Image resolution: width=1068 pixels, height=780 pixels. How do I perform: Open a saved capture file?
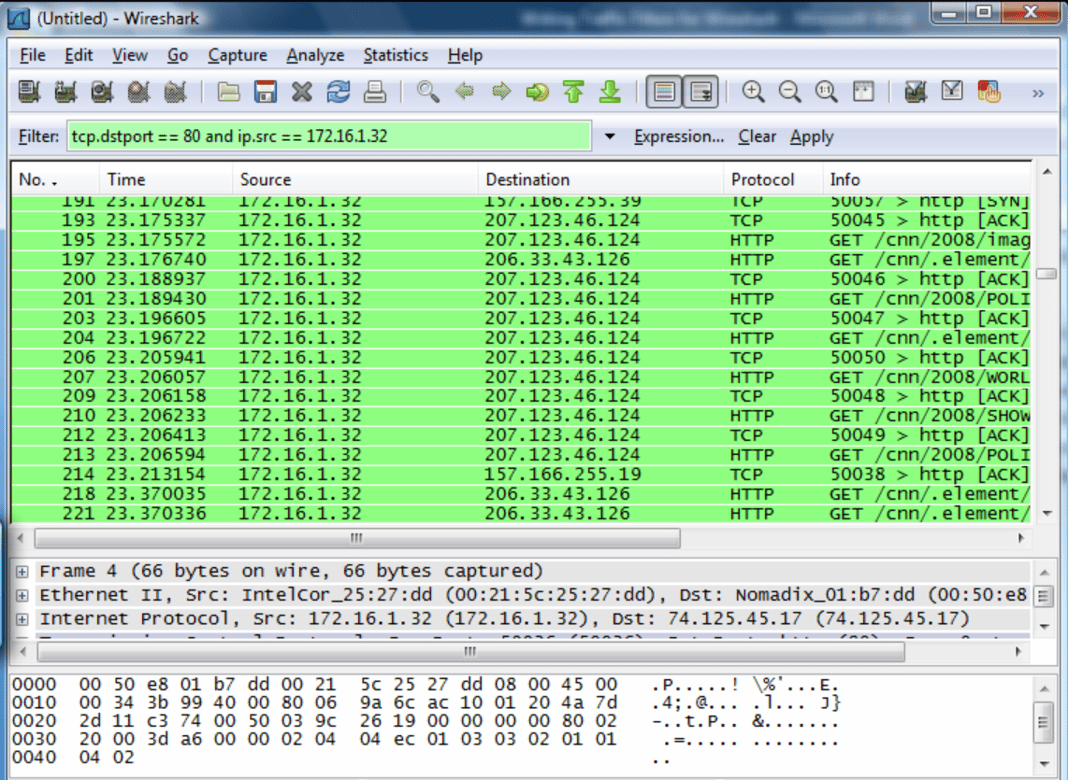228,91
